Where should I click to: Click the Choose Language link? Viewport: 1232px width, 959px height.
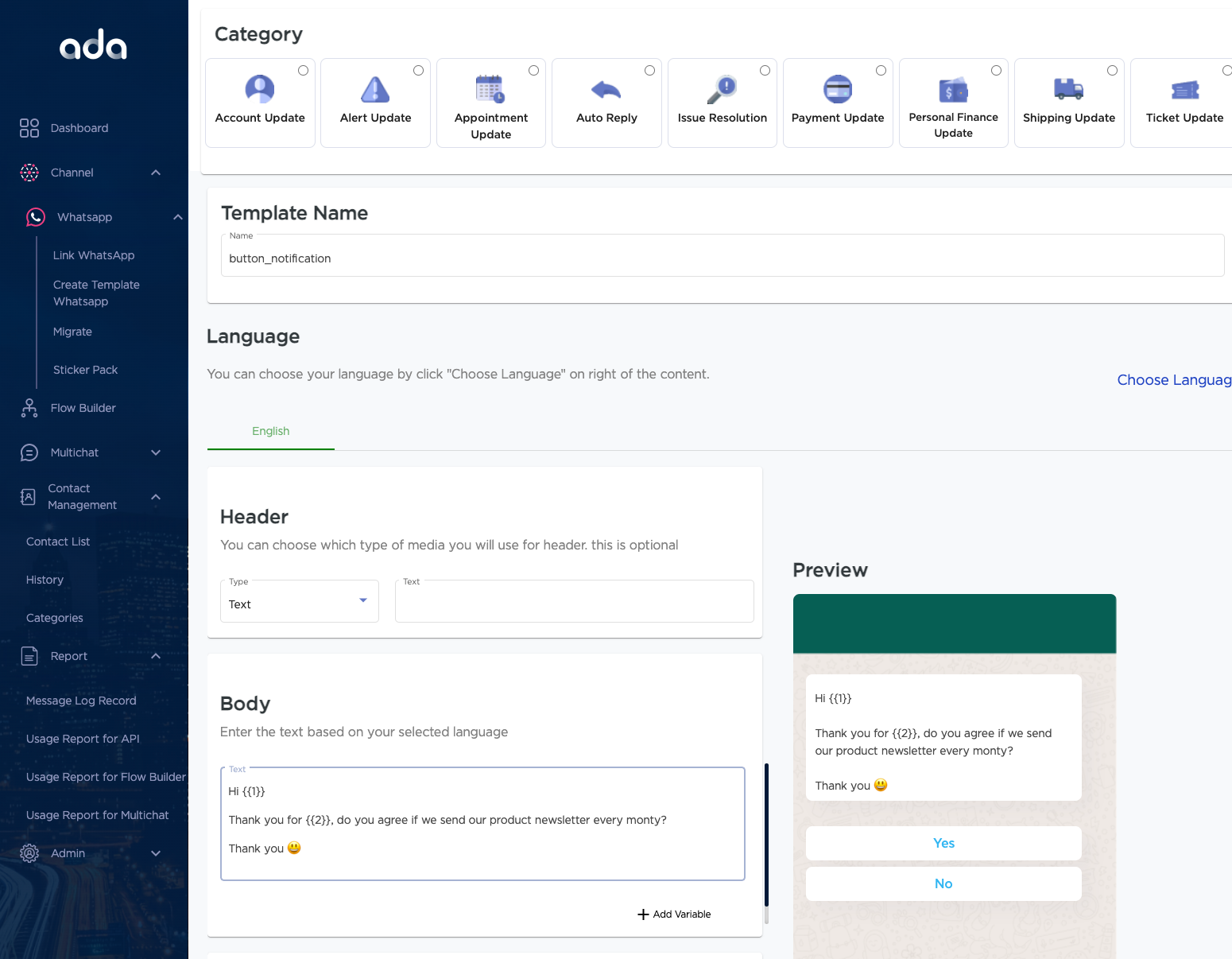(x=1173, y=380)
